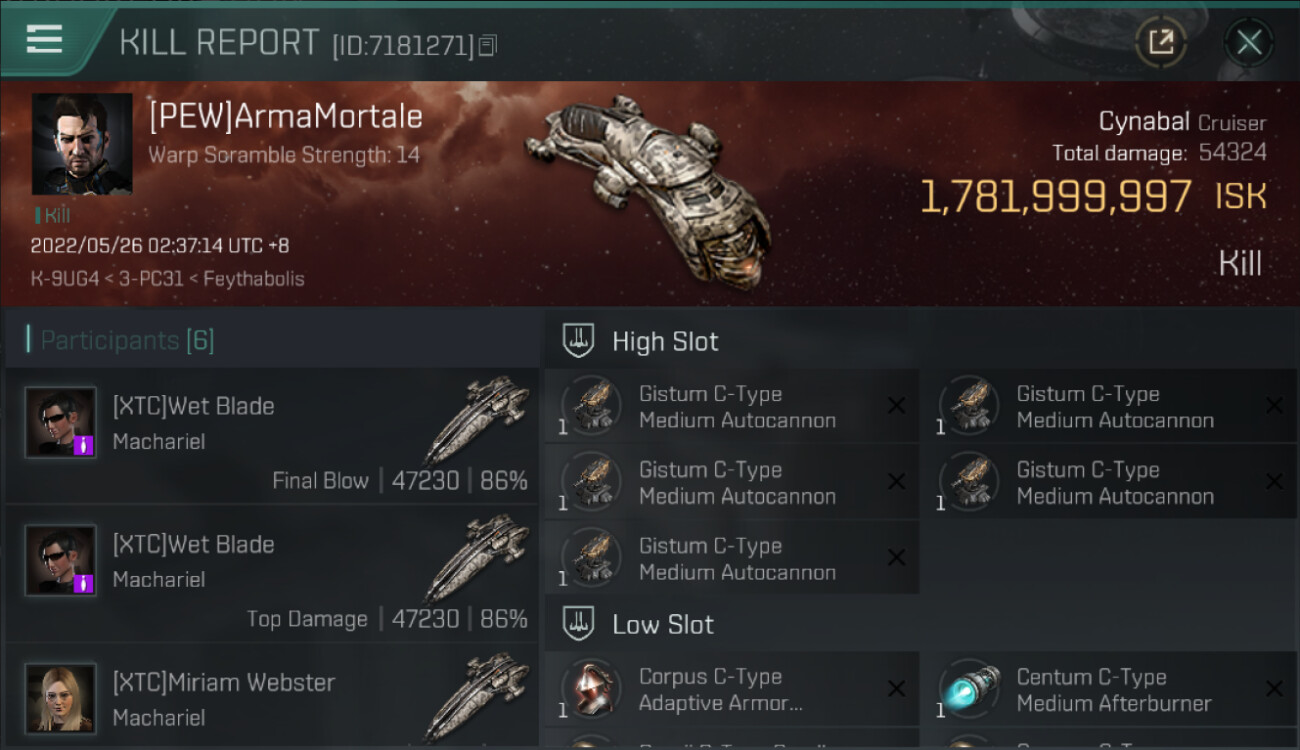This screenshot has width=1300, height=750.
Task: Click the Low Slot section icon
Action: (x=579, y=623)
